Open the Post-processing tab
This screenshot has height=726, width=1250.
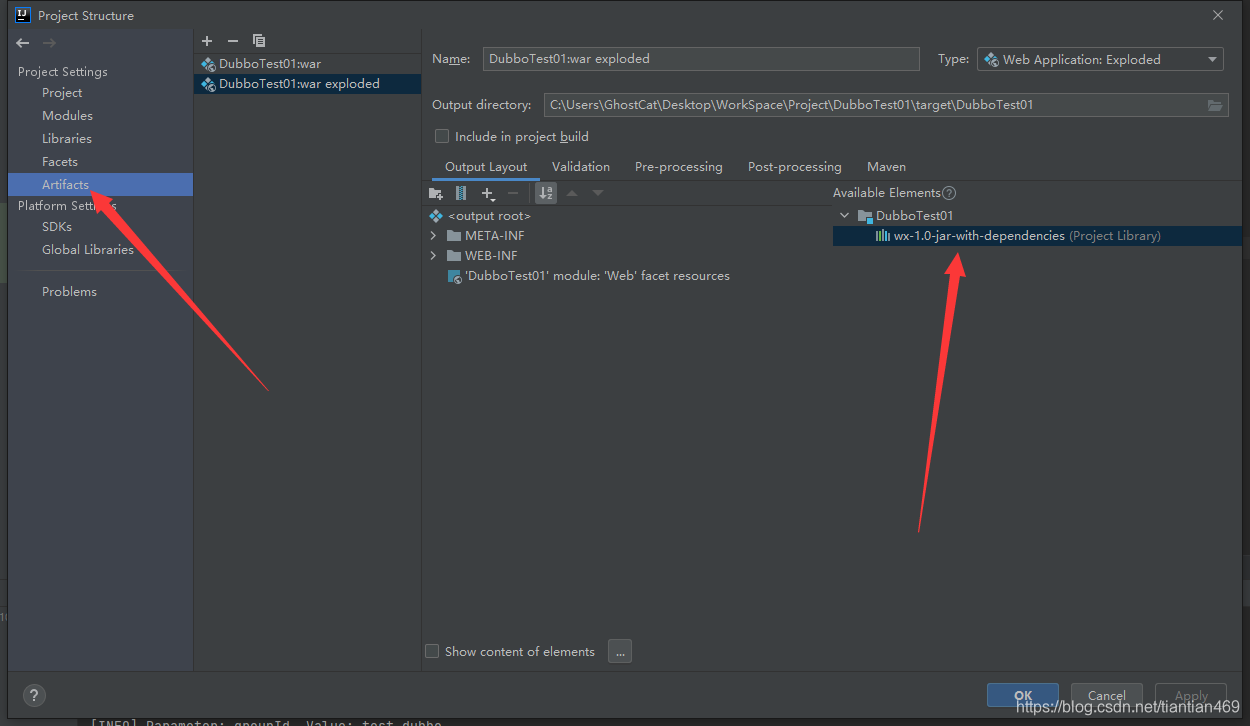[795, 167]
